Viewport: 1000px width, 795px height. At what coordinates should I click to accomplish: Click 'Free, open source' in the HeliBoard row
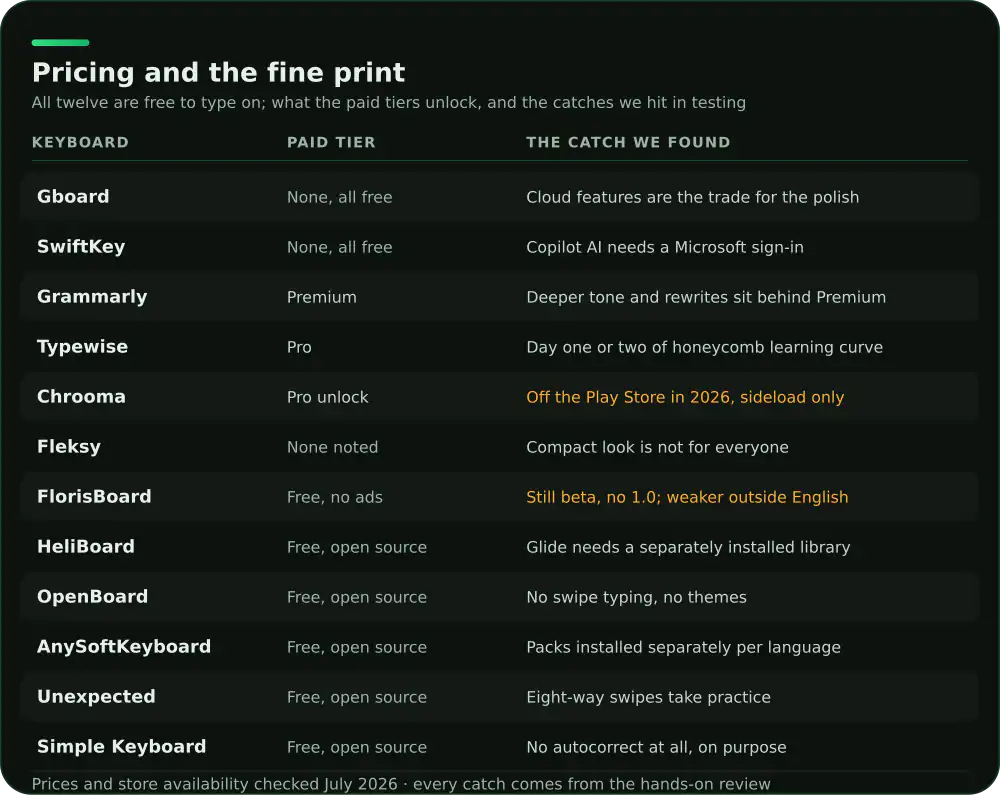click(x=357, y=547)
